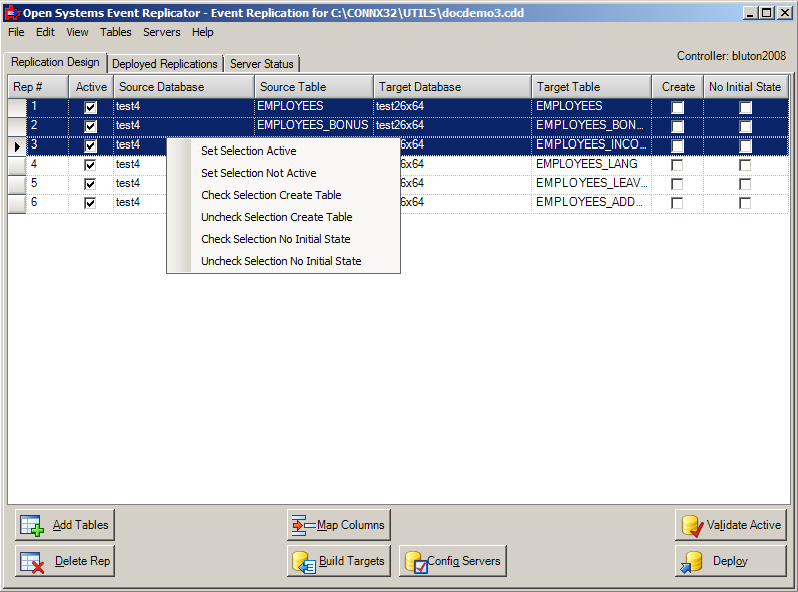Viewport: 798px width, 592px height.
Task: Check No Initial State for replication 5
Action: 745,184
